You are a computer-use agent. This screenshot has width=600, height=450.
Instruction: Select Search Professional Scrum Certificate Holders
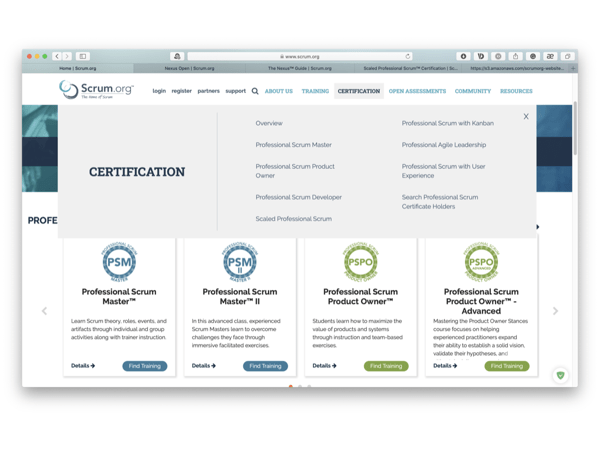(440, 202)
